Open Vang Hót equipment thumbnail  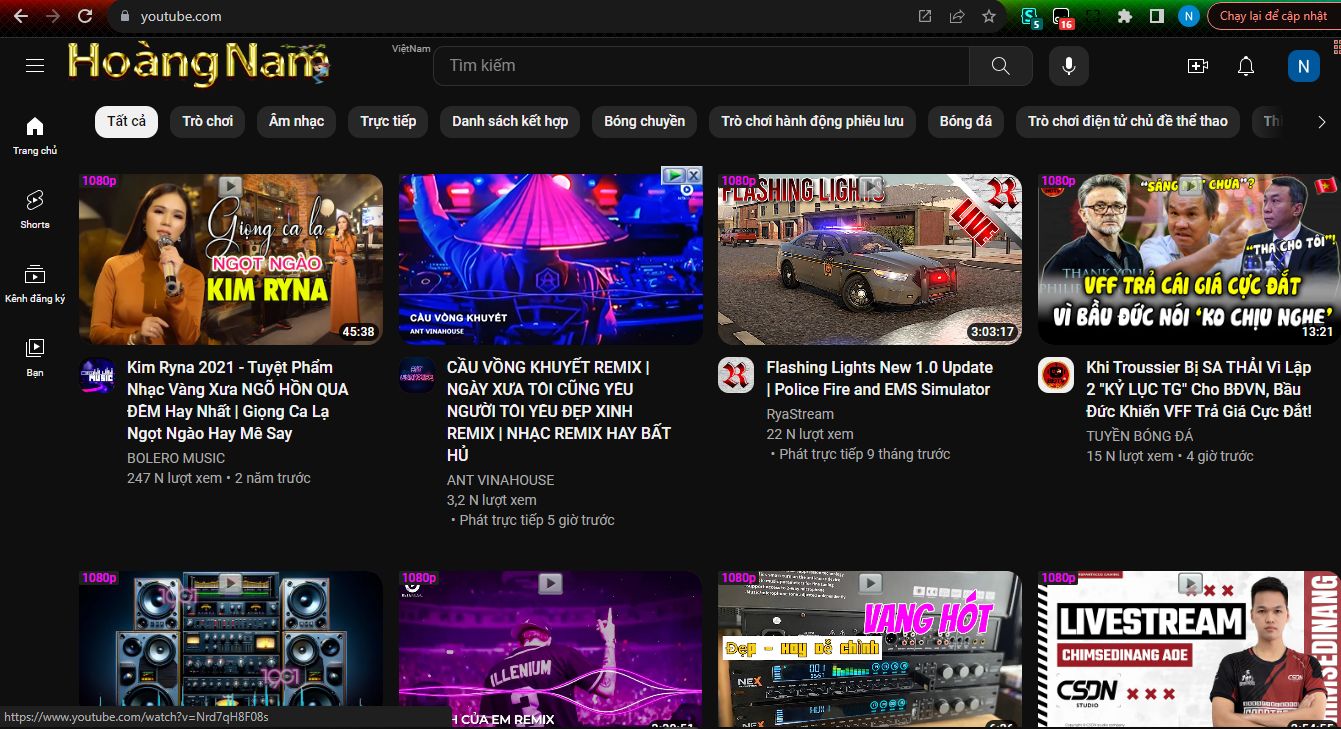point(870,650)
